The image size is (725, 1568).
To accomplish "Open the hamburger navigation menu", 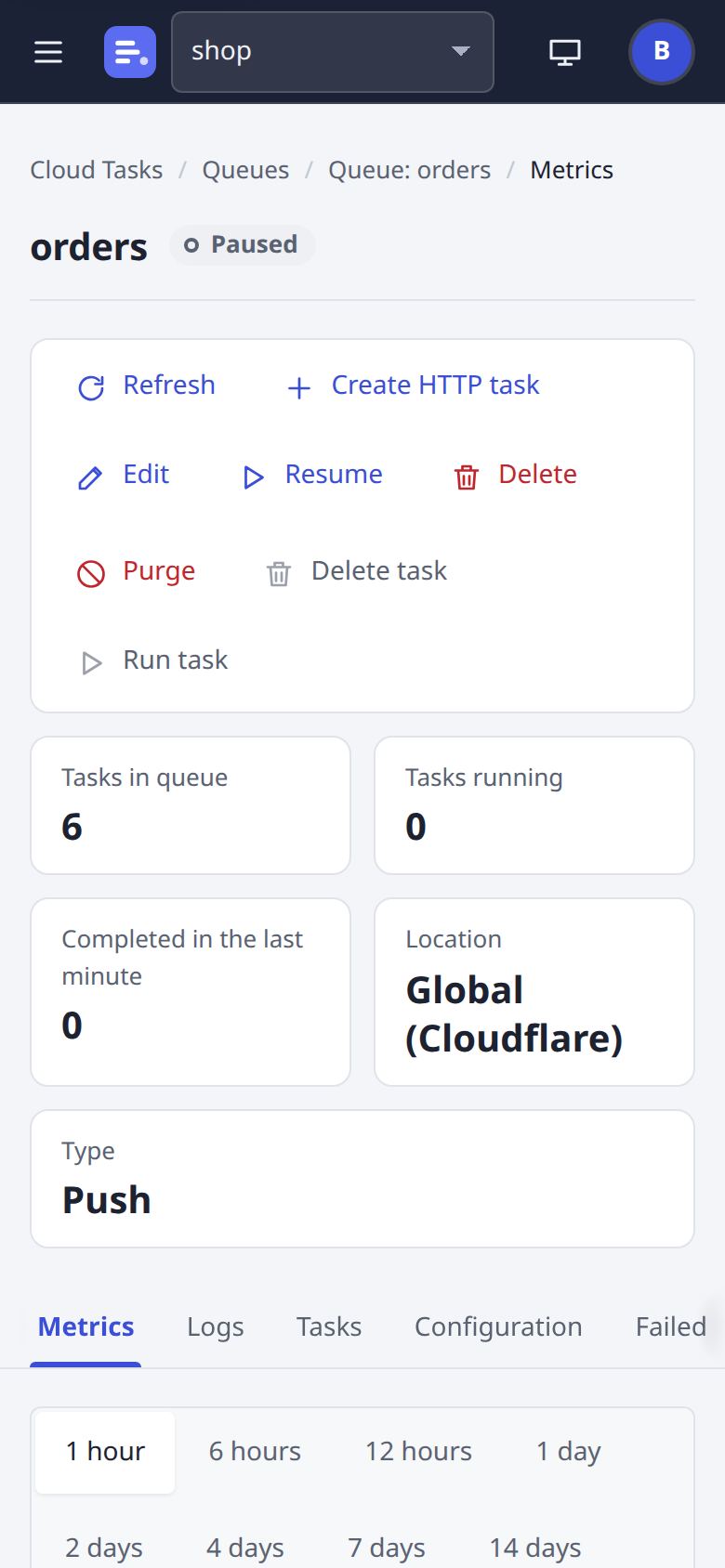I will (48, 52).
